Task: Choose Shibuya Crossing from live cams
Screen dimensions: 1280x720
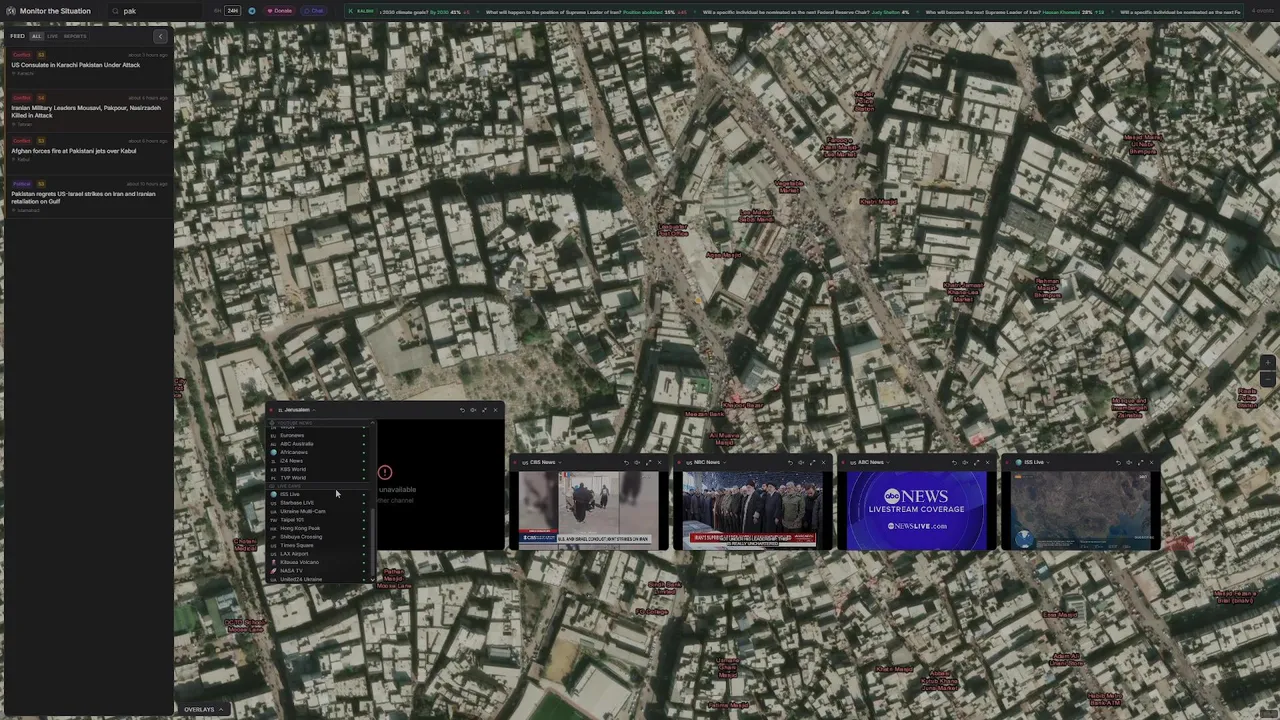Action: (319, 537)
